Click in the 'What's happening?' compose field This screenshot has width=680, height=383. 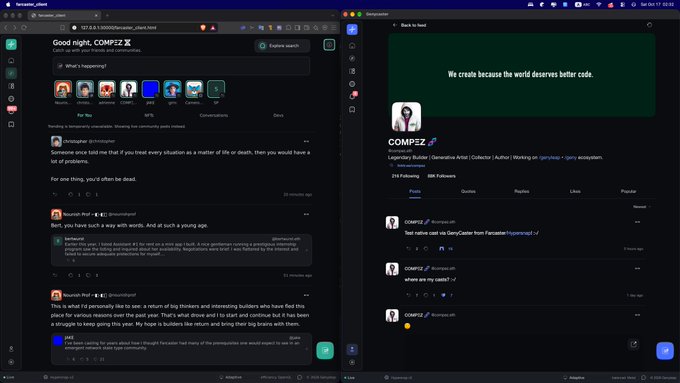tap(182, 66)
